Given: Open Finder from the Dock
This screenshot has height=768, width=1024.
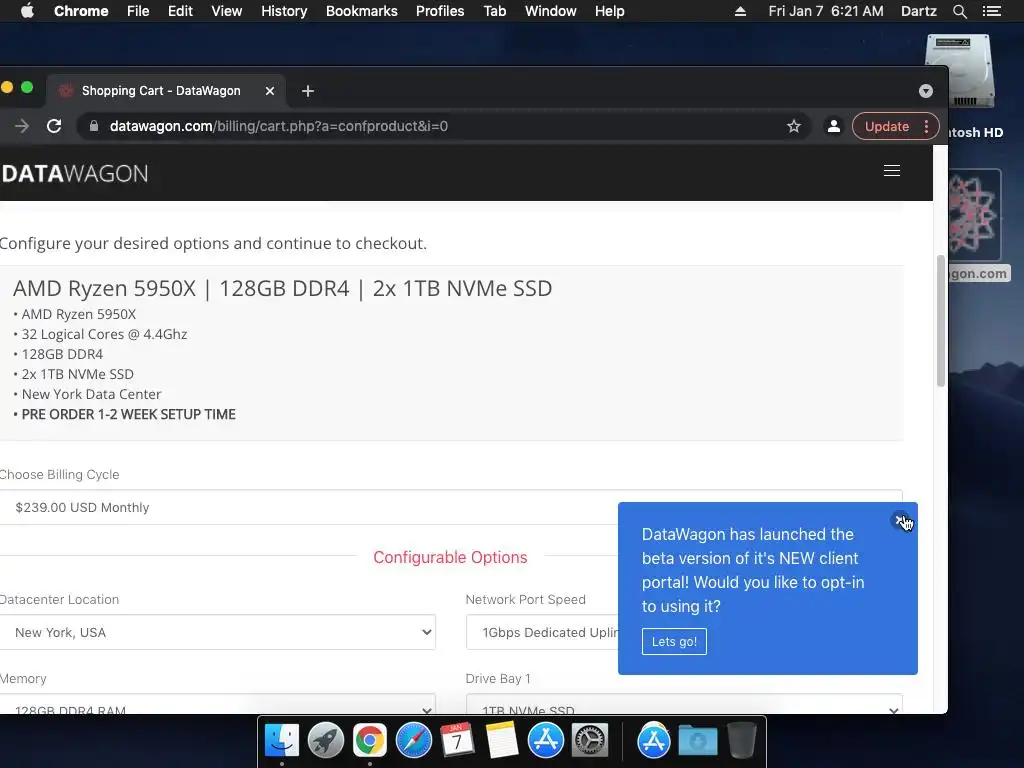Looking at the screenshot, I should click(x=281, y=741).
